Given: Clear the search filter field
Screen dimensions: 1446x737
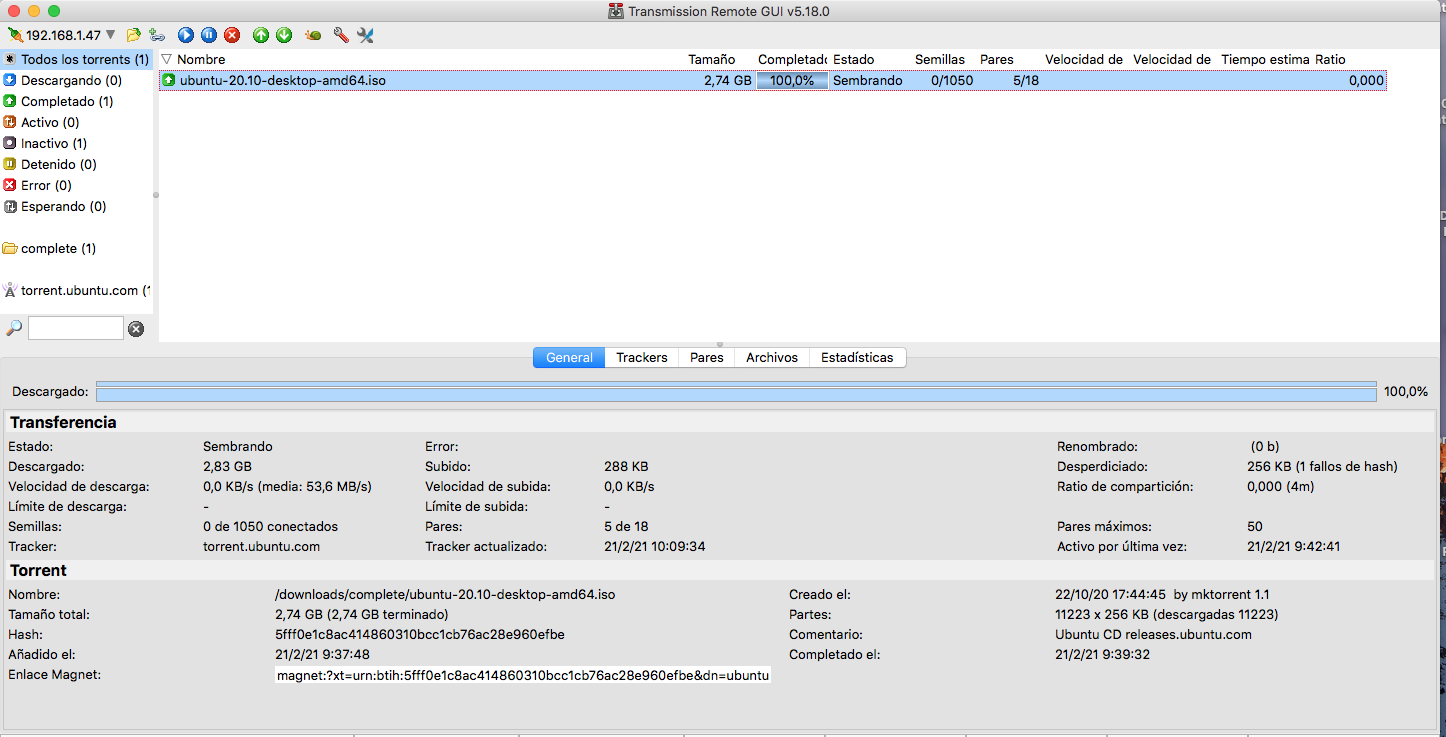Looking at the screenshot, I should tap(136, 328).
